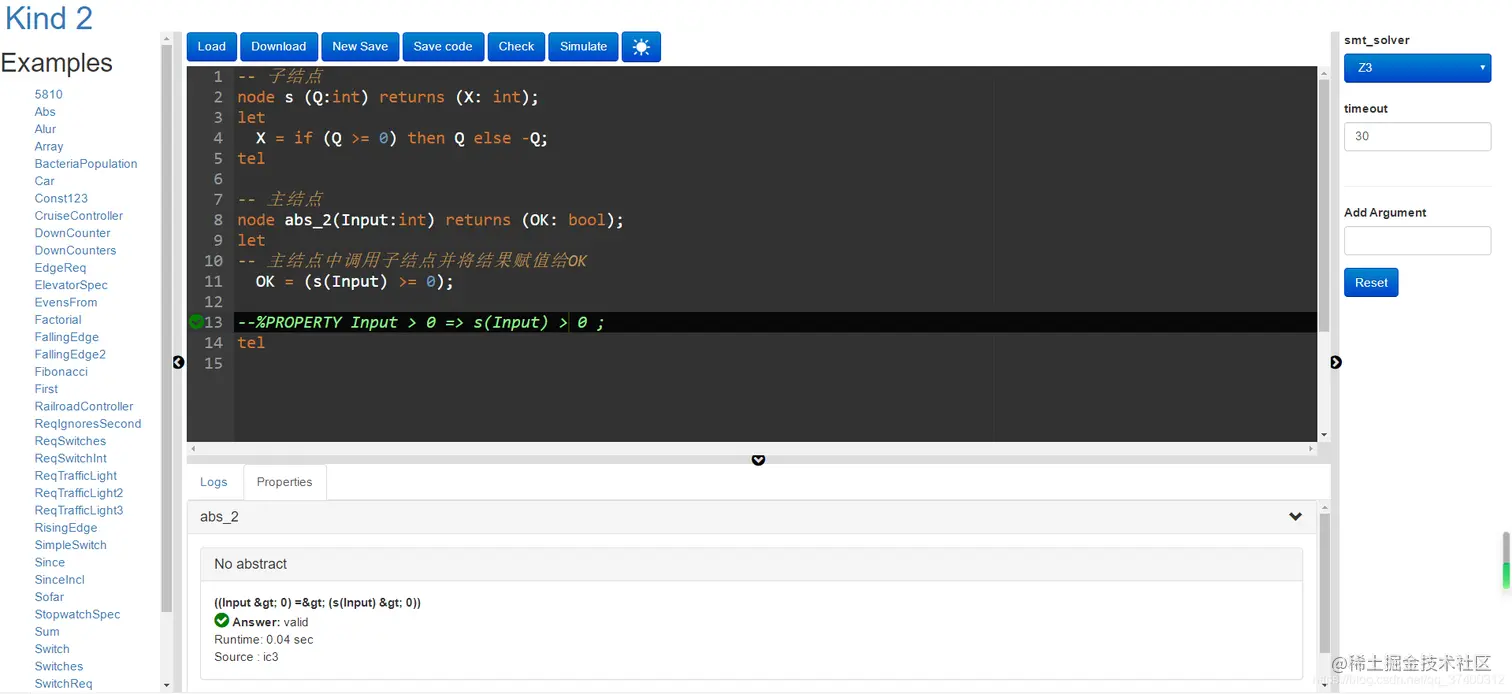Open the EdgeReq example
1512x694 pixels.
[x=60, y=268]
